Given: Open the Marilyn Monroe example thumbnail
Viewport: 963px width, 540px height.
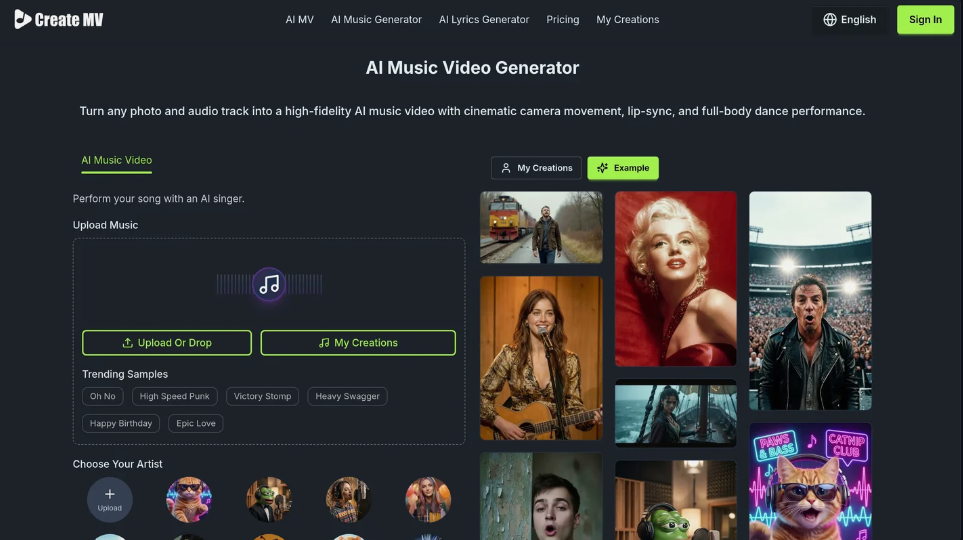Looking at the screenshot, I should point(676,279).
